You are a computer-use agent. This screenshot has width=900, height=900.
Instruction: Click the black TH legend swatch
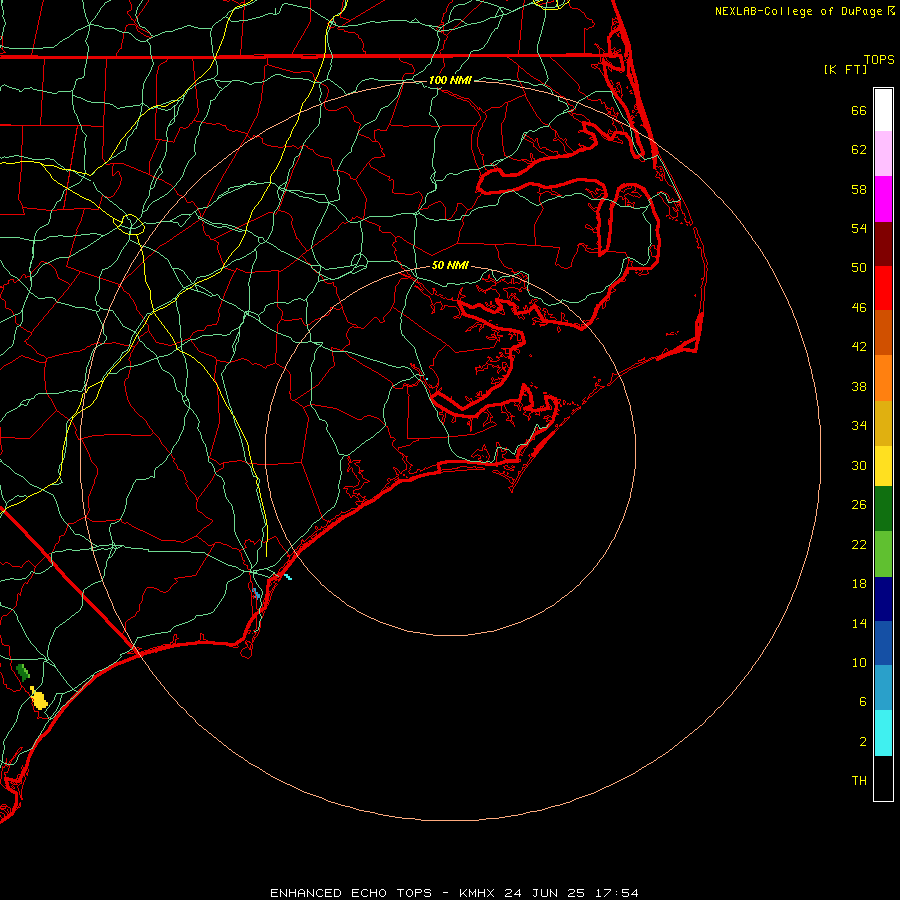point(883,778)
